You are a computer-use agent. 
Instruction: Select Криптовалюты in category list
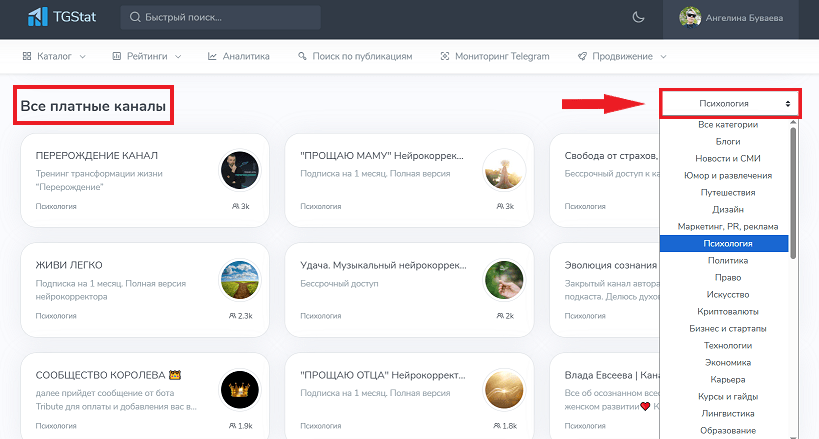point(726,312)
